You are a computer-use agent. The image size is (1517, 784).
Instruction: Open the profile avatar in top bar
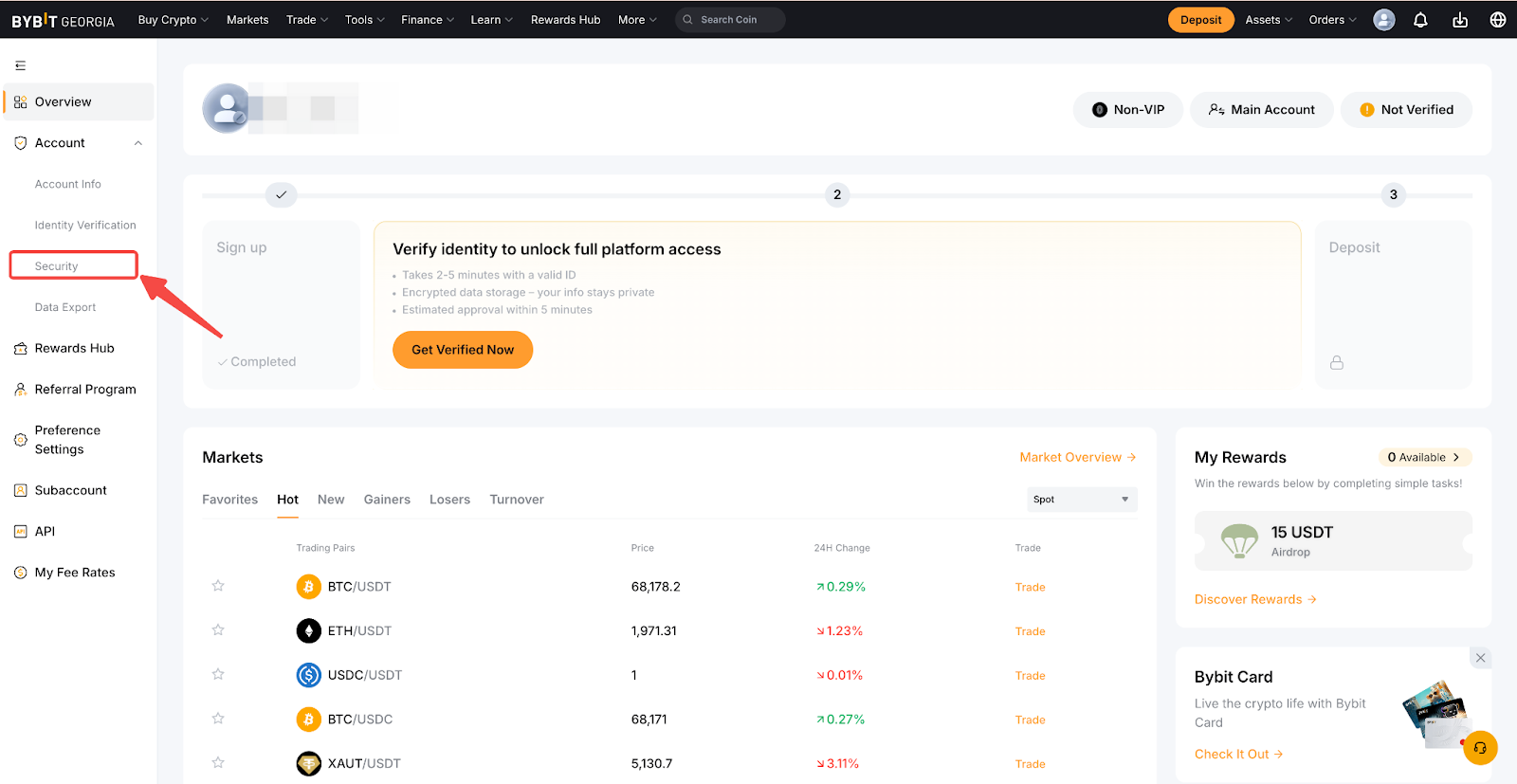pos(1384,20)
